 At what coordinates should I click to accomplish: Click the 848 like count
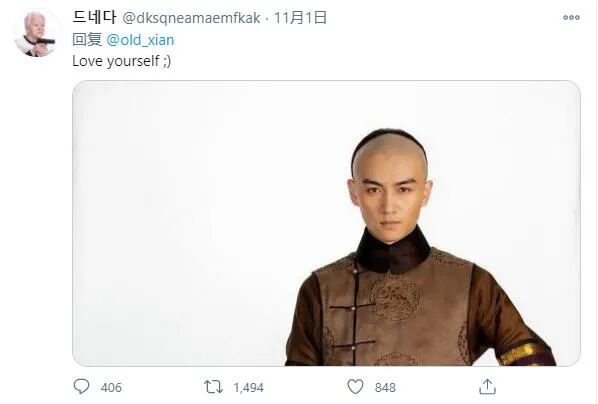tap(385, 388)
